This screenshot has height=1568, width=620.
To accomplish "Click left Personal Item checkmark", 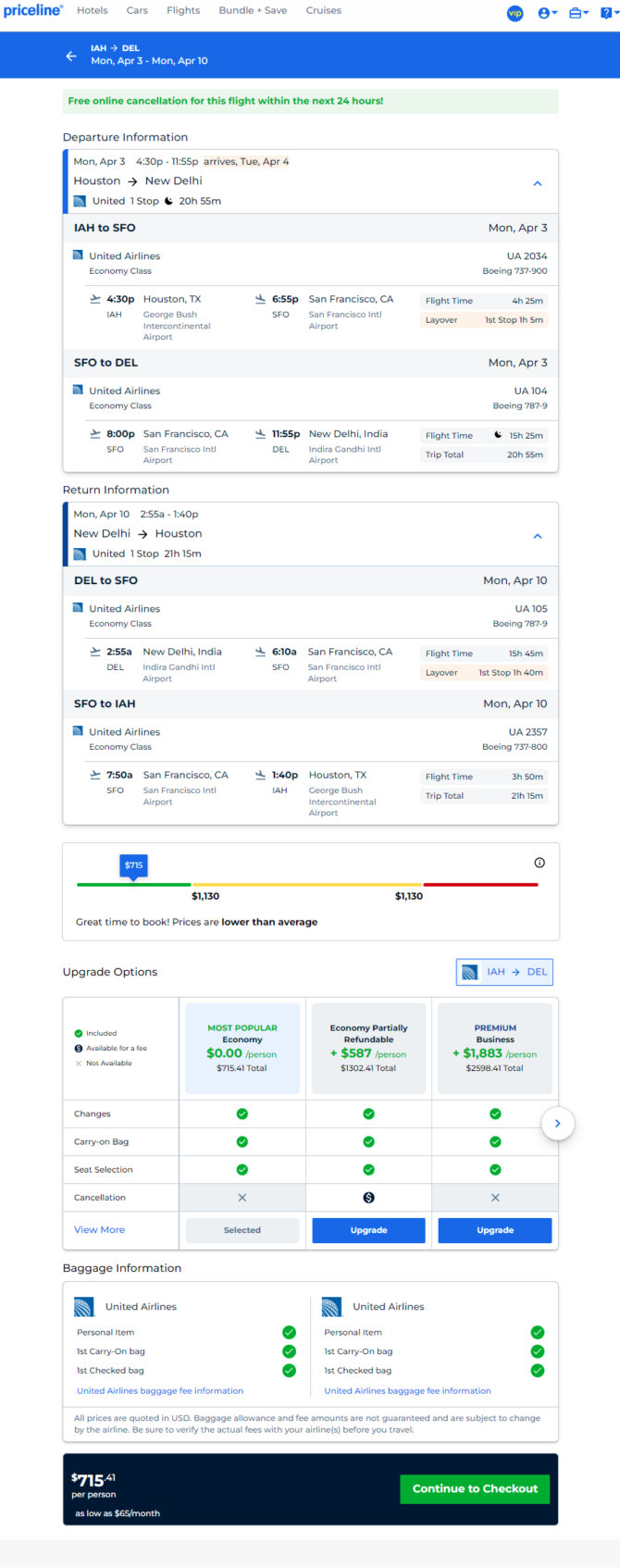I will point(290,1333).
